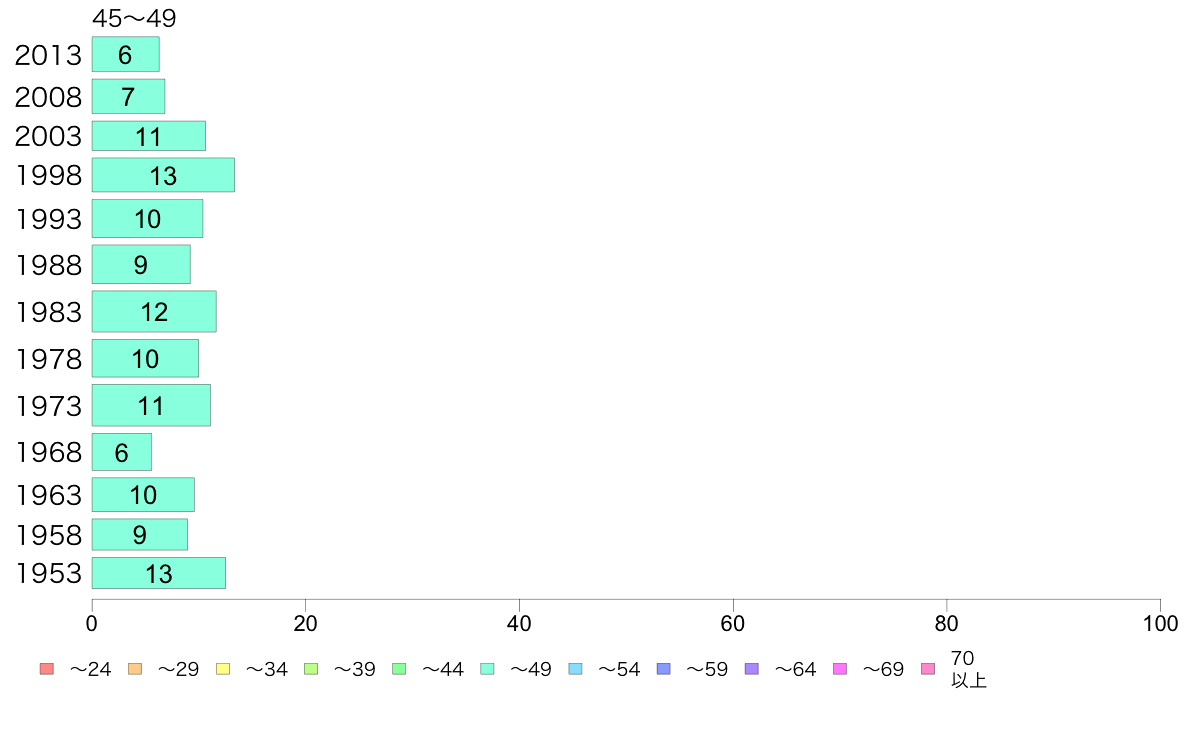Select the 1998 bar with value 13
This screenshot has height=736, width=1188.
click(164, 175)
